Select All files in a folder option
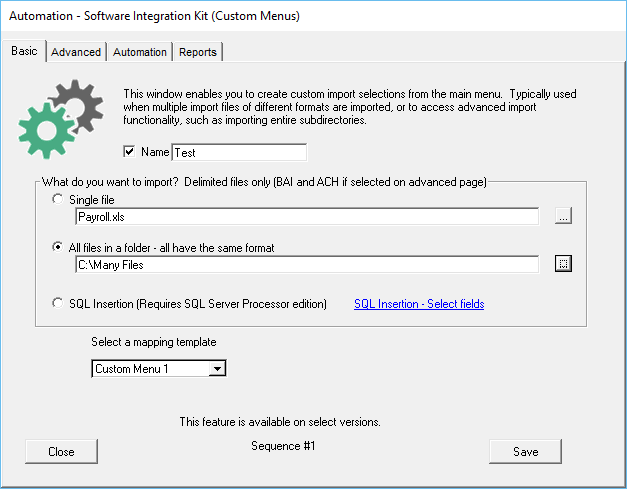This screenshot has width=627, height=489. pyautogui.click(x=57, y=247)
